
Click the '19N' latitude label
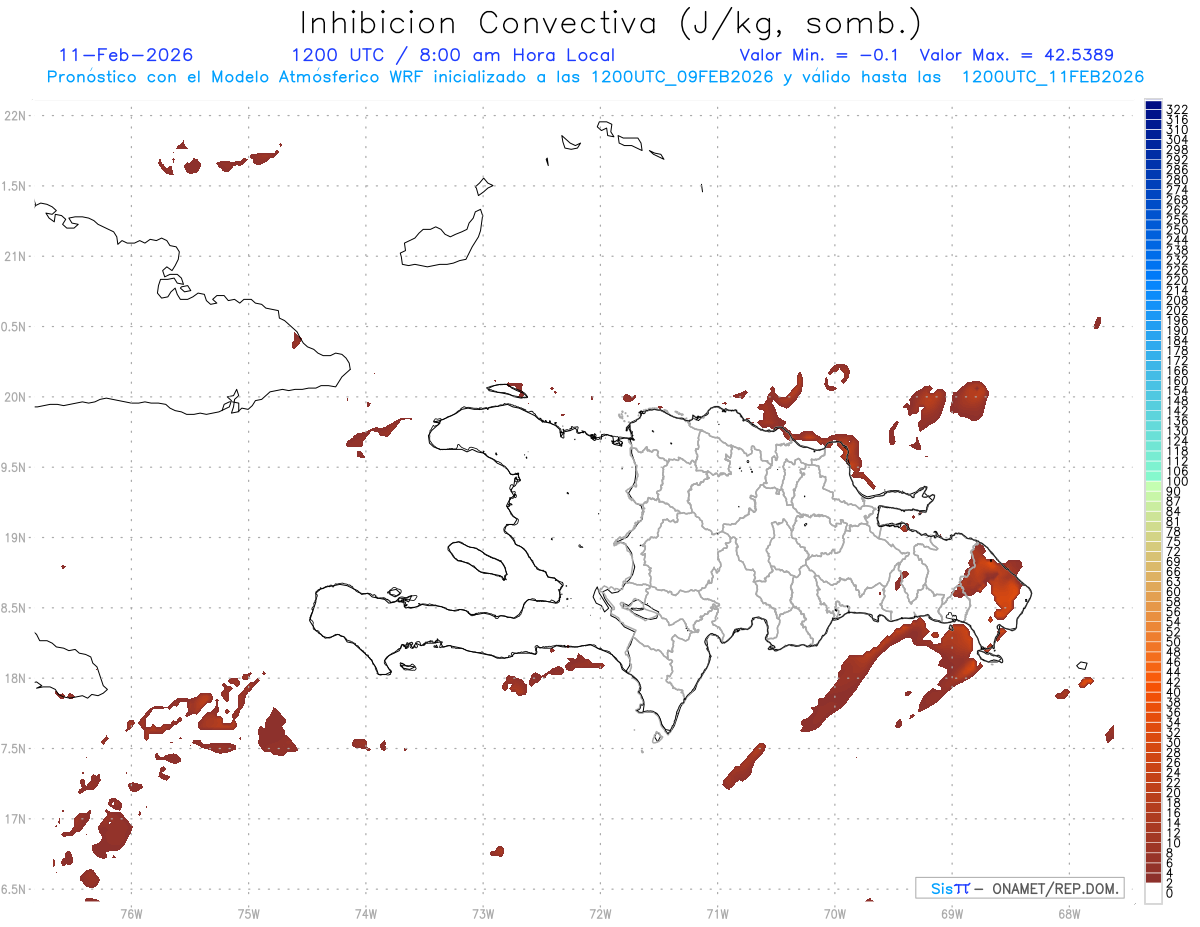[15, 538]
